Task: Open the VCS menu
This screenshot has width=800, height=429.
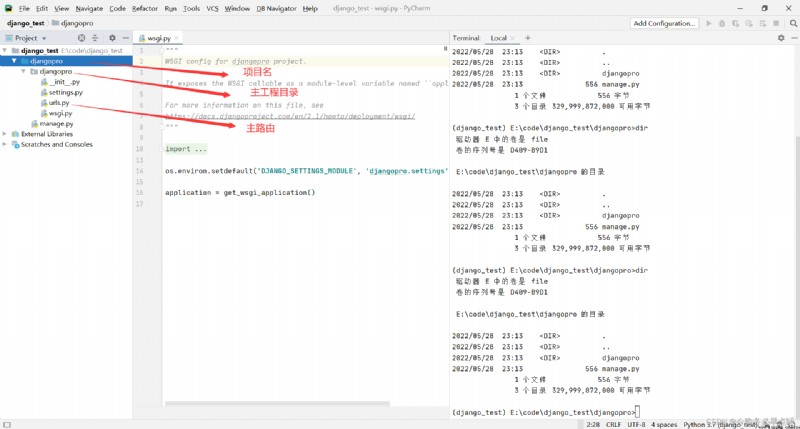Action: pyautogui.click(x=212, y=8)
